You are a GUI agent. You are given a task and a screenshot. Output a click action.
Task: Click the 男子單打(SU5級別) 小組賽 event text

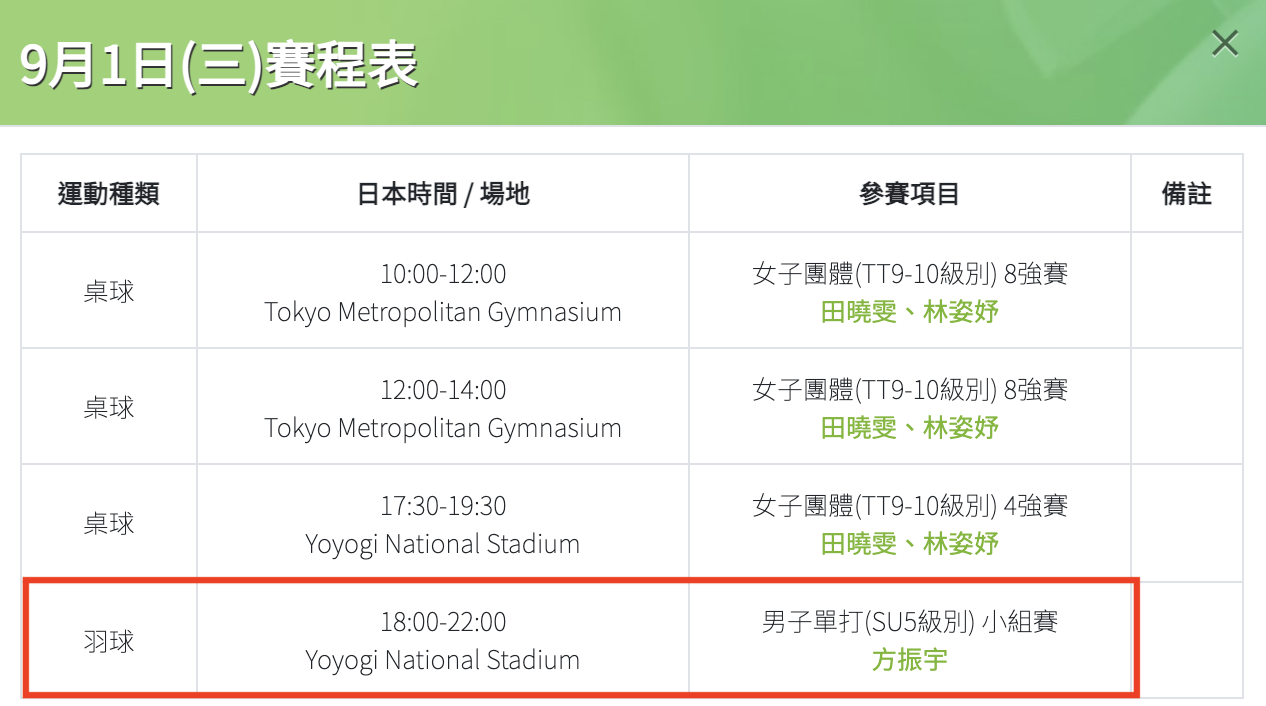click(x=909, y=622)
